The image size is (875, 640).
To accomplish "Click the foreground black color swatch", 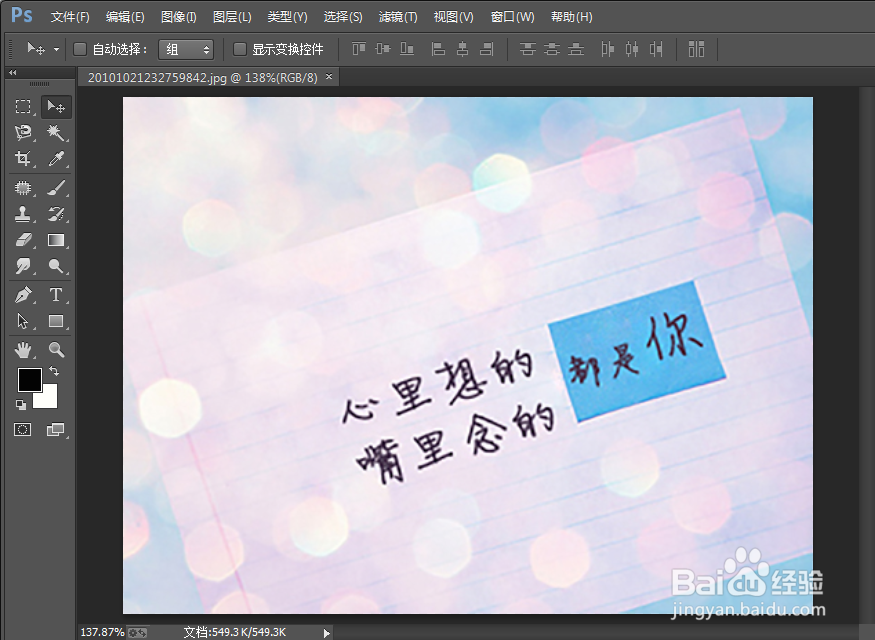I will coord(29,379).
